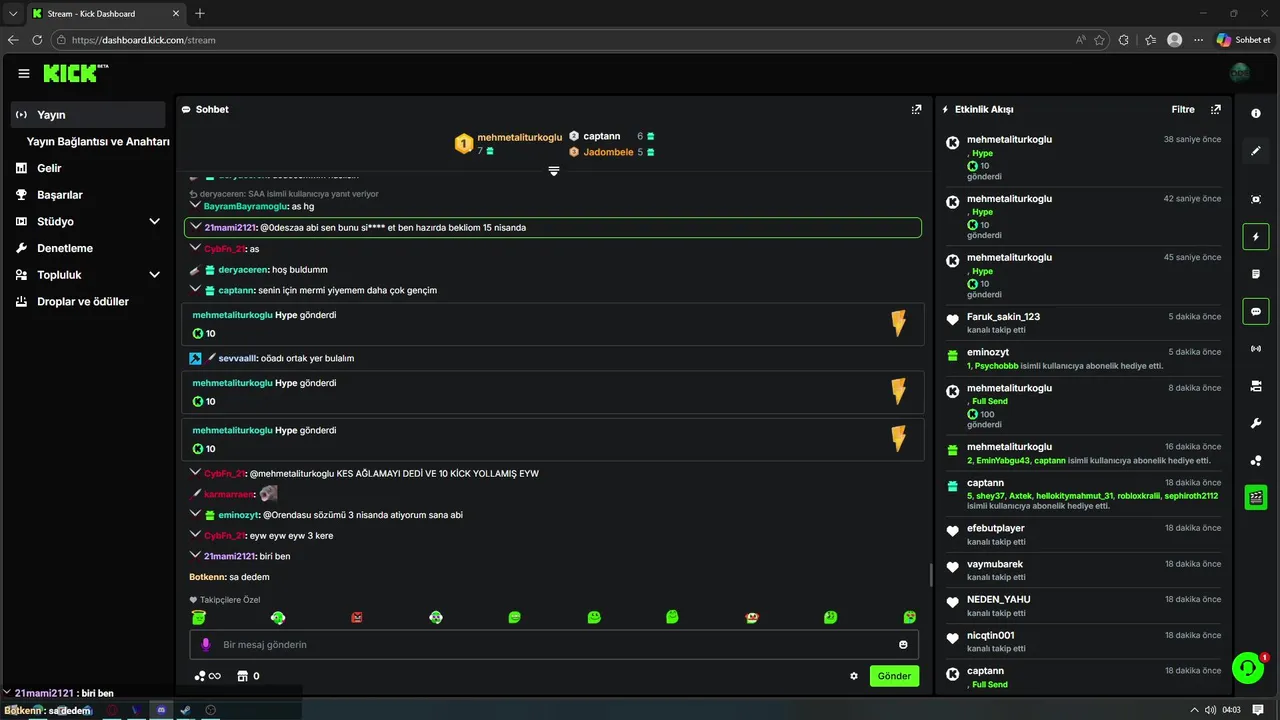The image size is (1280, 720).
Task: Expand options for BayramBayramoglu message
Action: coord(195,205)
